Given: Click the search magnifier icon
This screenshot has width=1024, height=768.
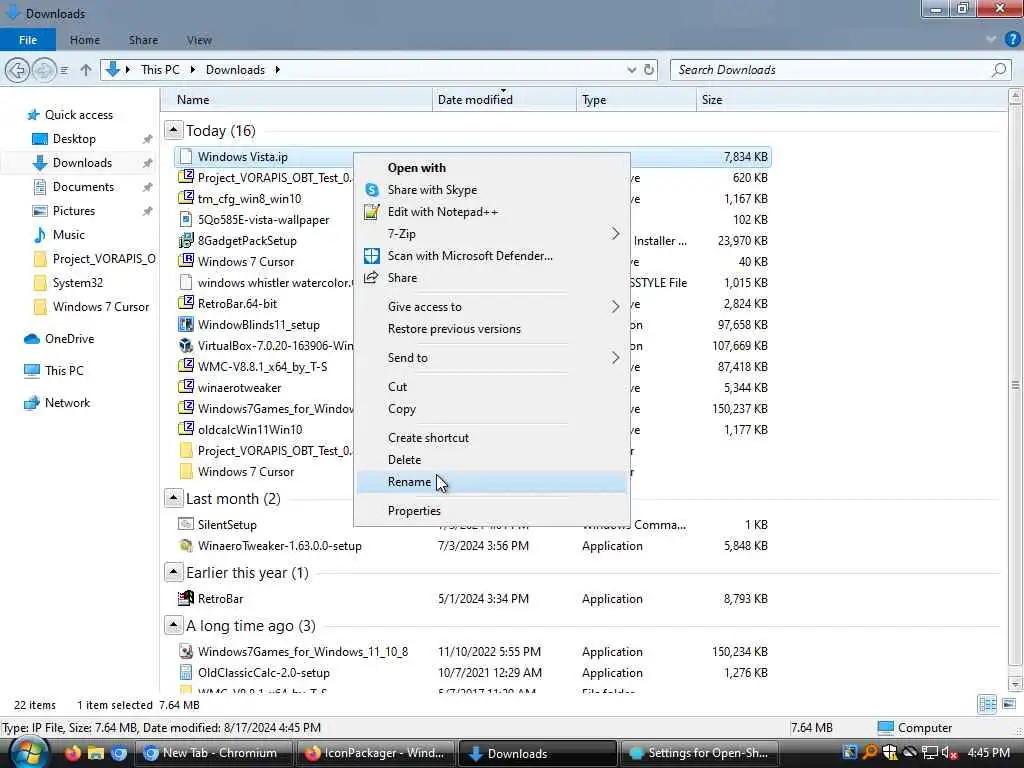Looking at the screenshot, I should (x=999, y=70).
